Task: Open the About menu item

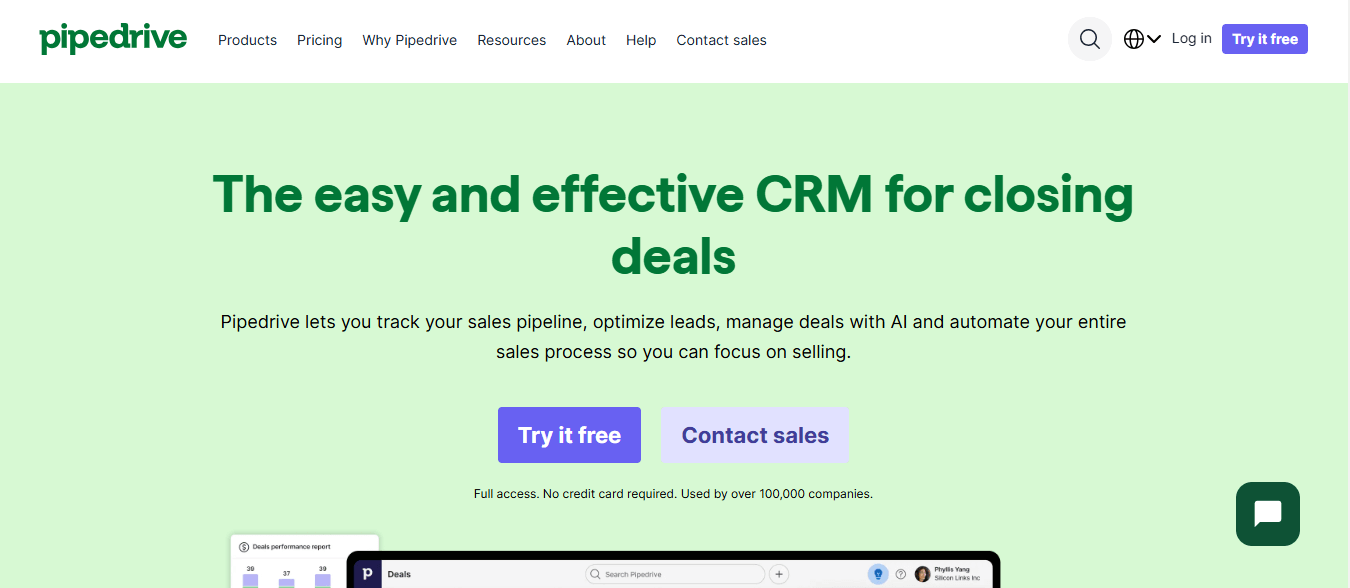Action: pyautogui.click(x=586, y=40)
